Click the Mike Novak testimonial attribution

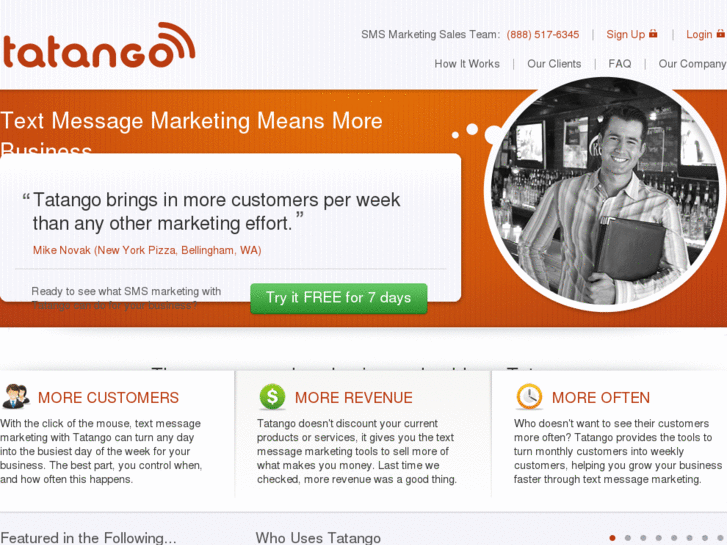pos(147,250)
